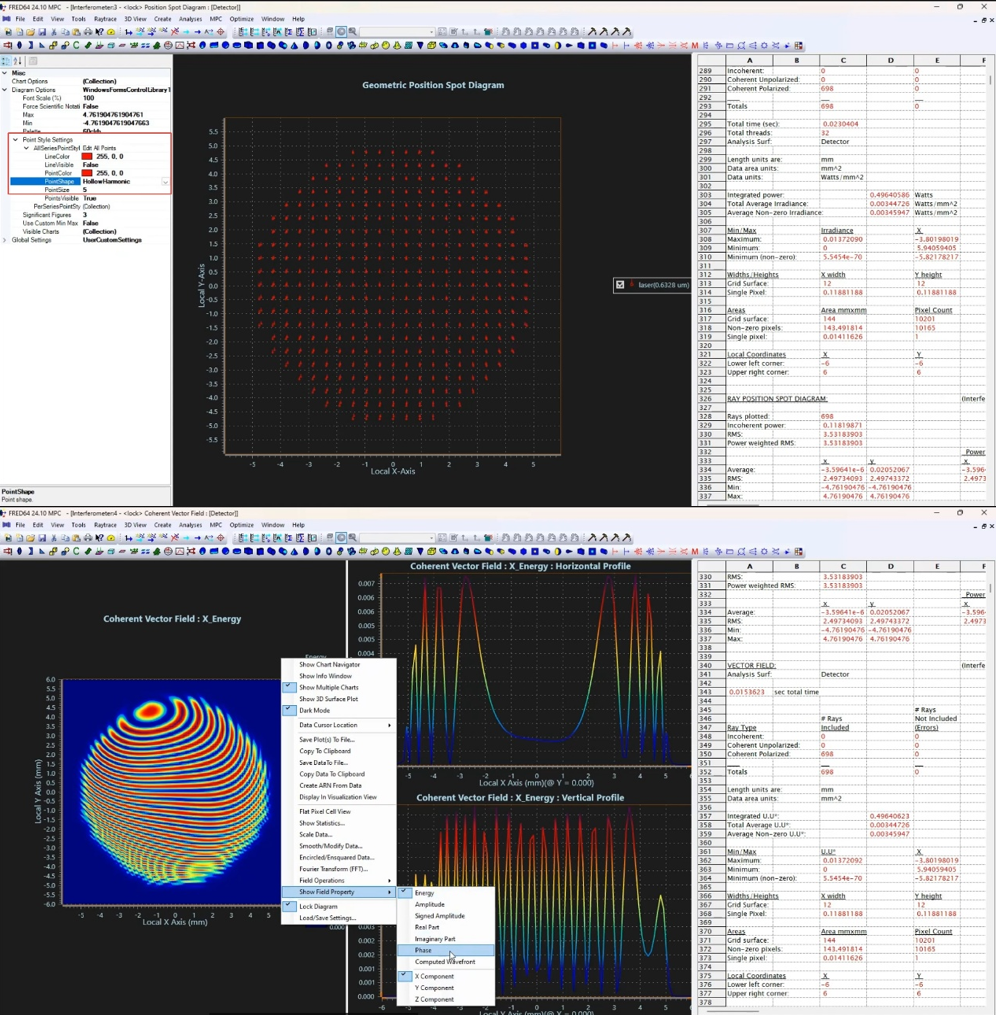
Task: Click the green C icon in the top window toolbar
Action: pos(76,45)
